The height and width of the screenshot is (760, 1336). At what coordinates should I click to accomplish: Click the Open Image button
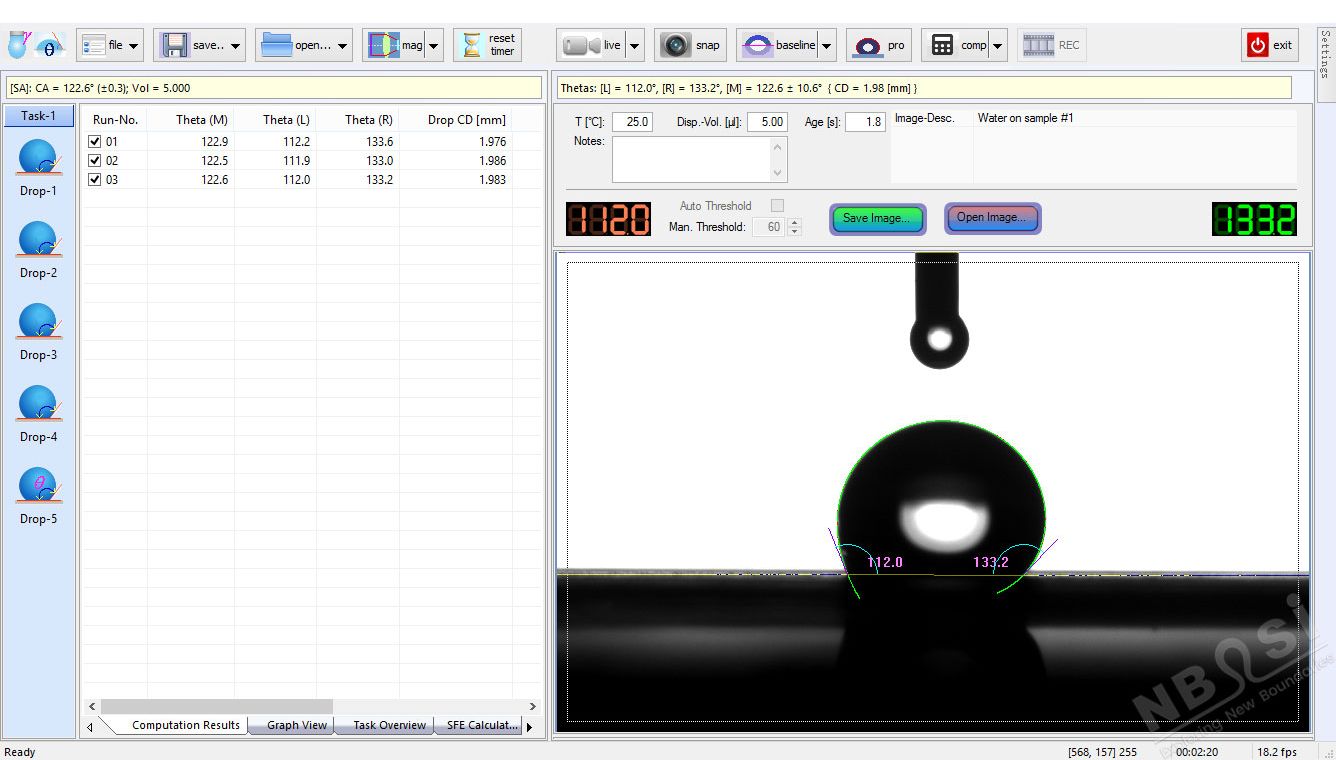(992, 218)
